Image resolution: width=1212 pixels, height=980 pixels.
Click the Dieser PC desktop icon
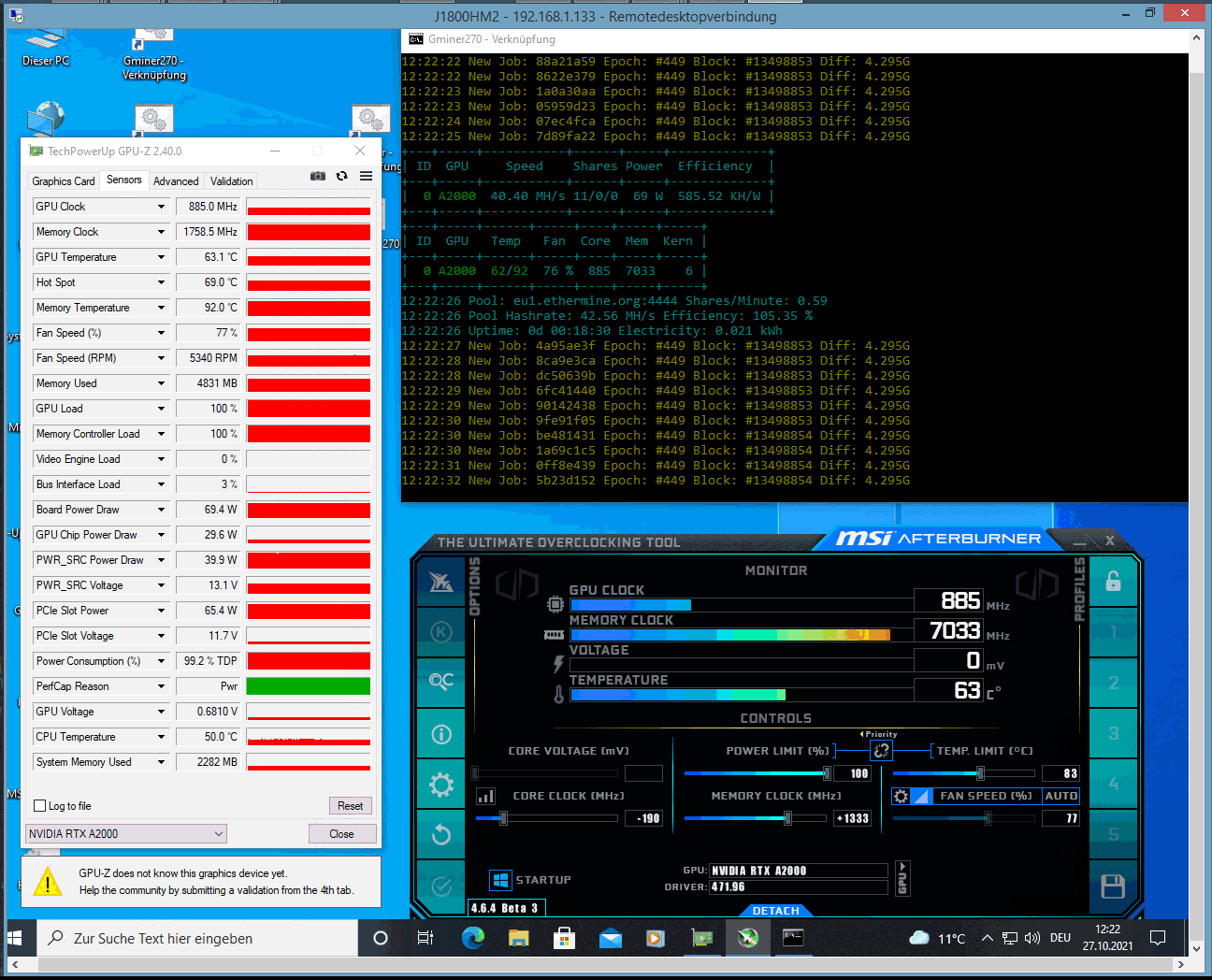click(45, 47)
